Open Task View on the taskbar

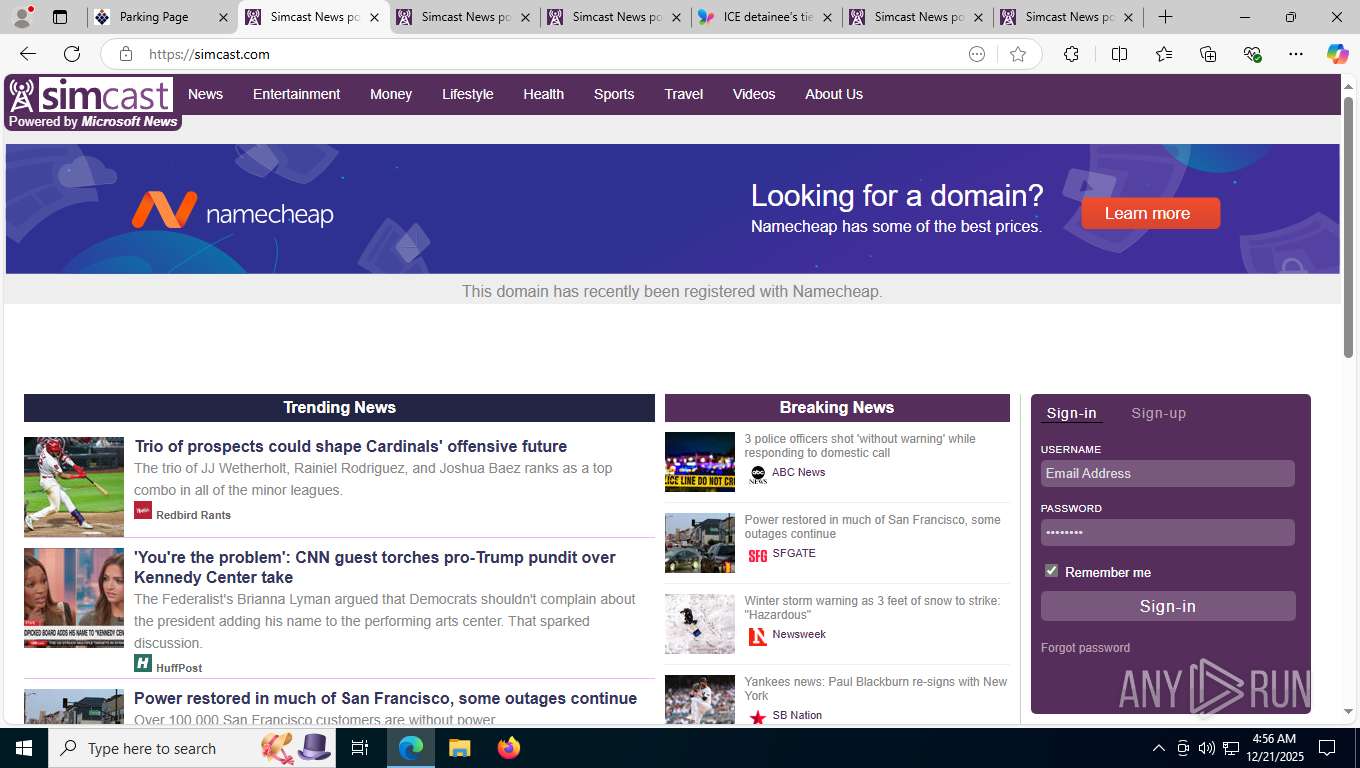360,748
